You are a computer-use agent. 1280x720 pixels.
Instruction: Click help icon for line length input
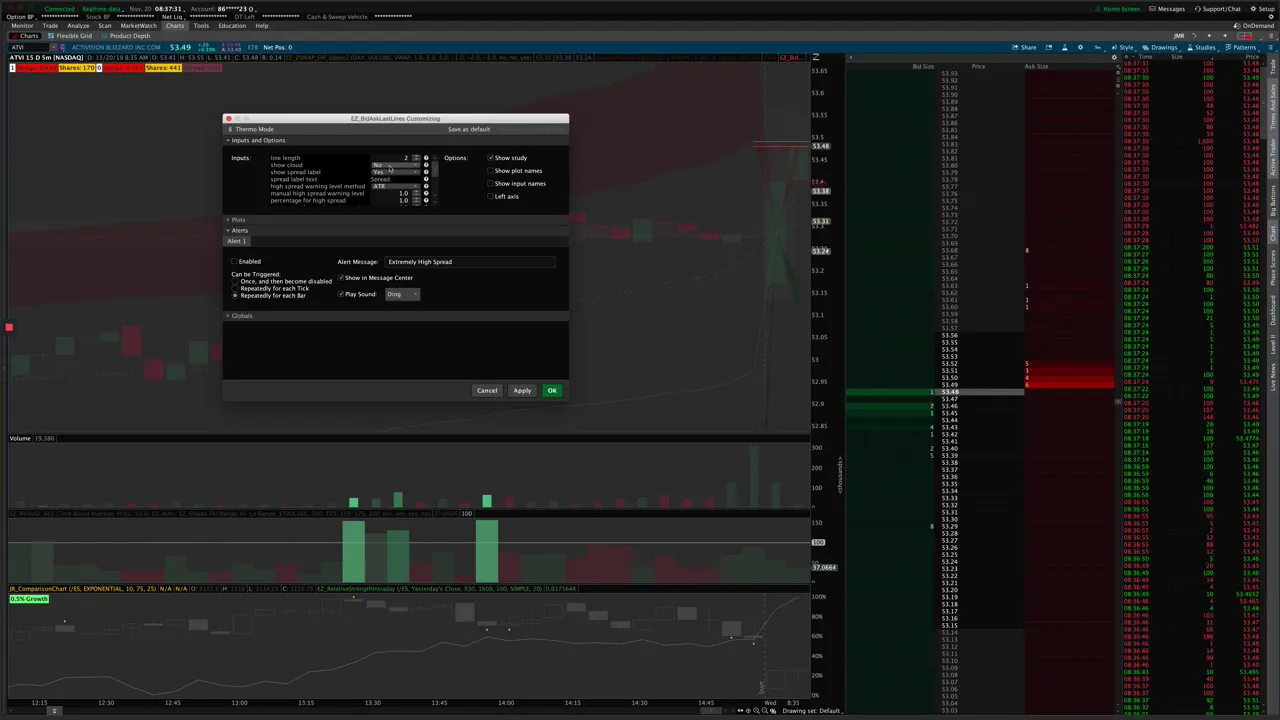point(426,158)
